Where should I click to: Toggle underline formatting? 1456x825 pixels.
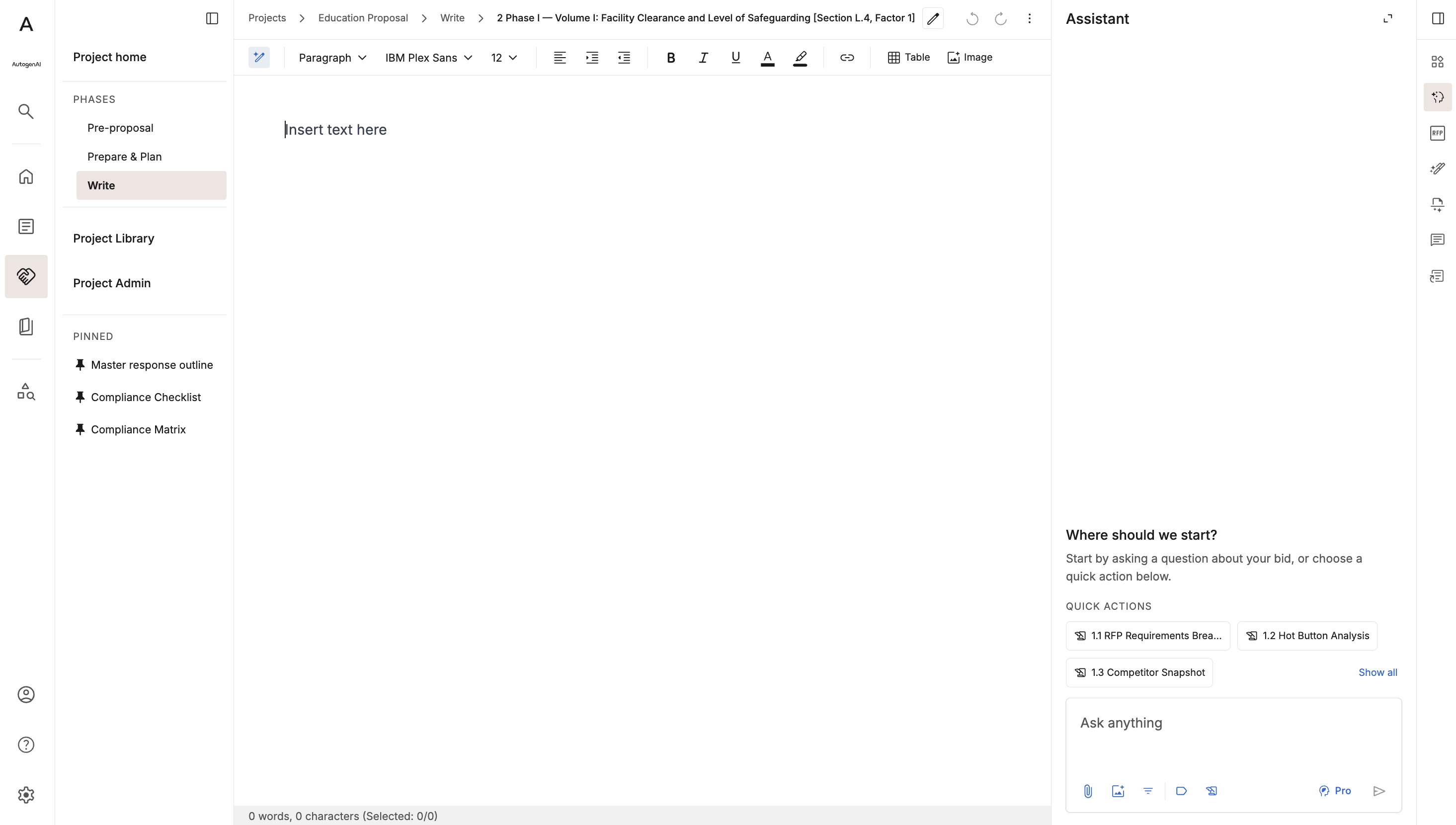pyautogui.click(x=735, y=57)
